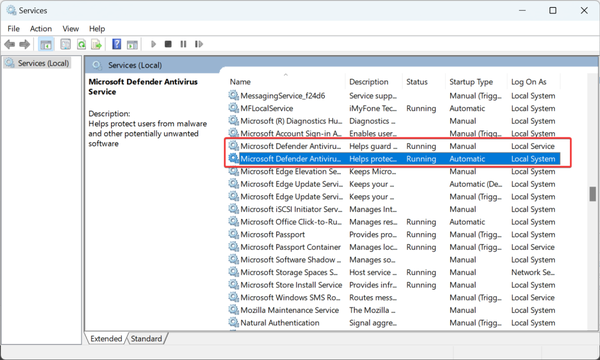Toggle the Show/Hide Console Tree icon

click(x=46, y=44)
